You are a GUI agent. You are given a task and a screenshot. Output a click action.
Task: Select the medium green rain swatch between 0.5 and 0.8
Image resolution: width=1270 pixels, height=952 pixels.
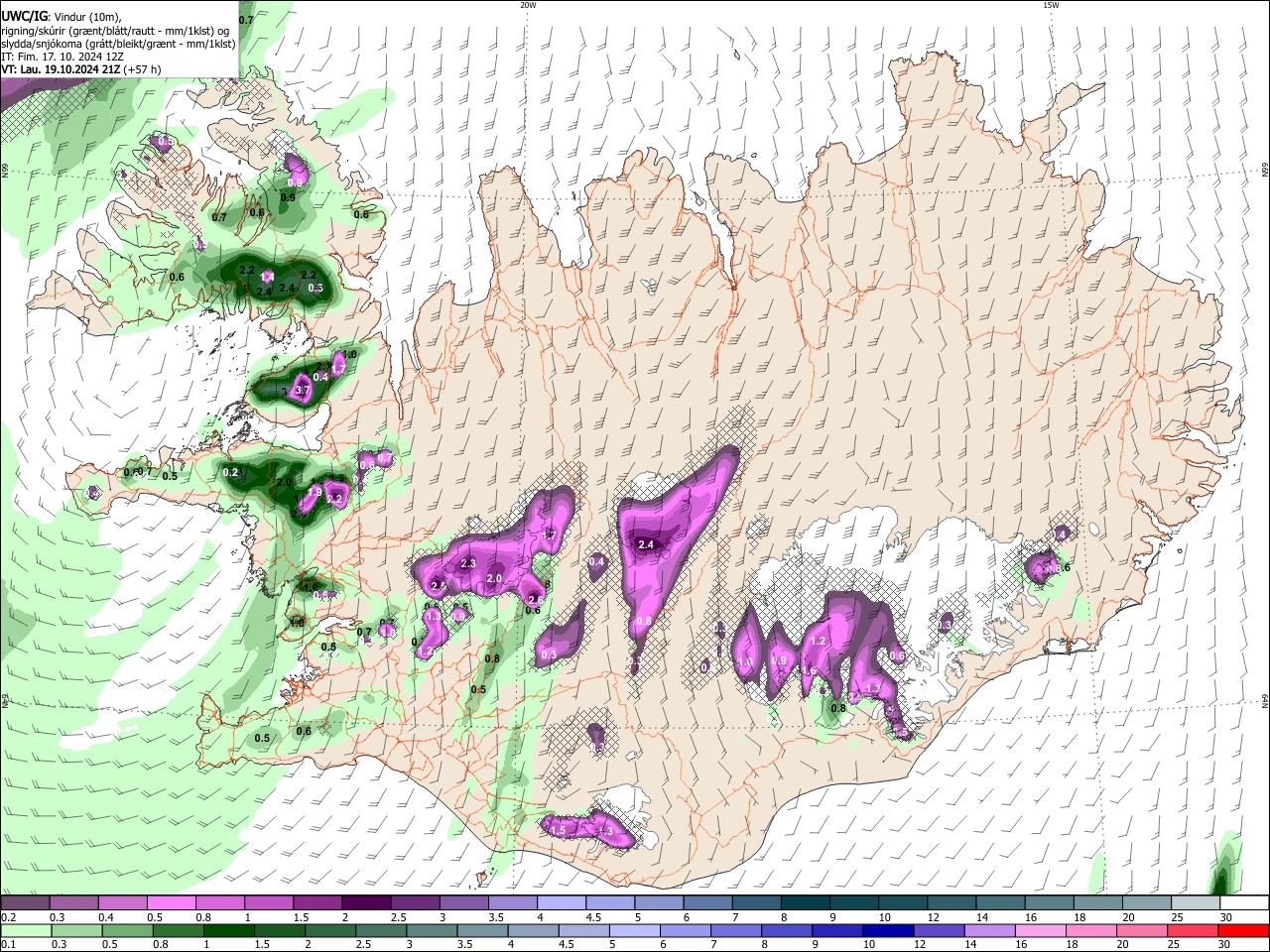pyautogui.click(x=127, y=930)
